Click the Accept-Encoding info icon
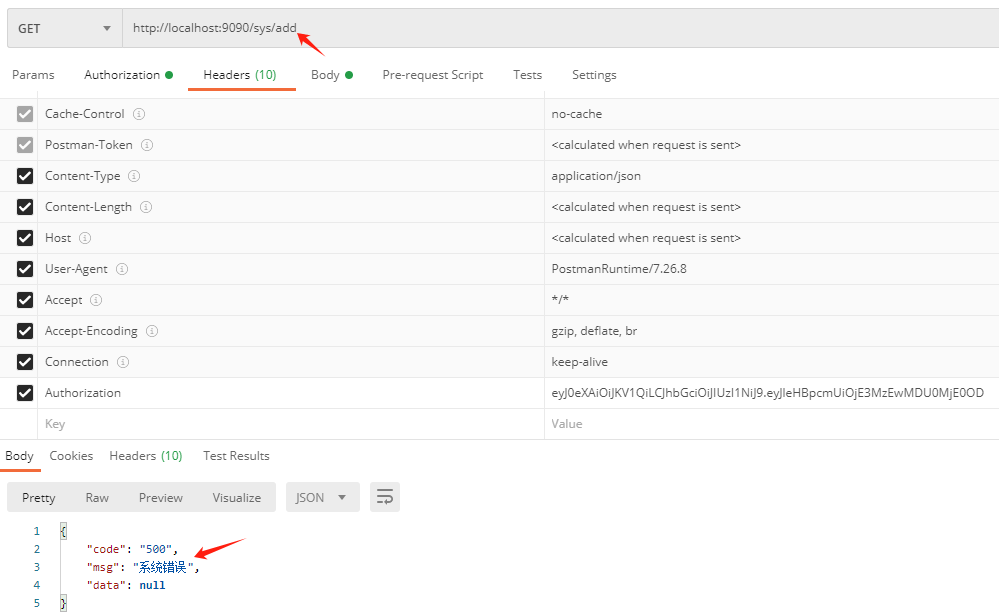 (152, 331)
